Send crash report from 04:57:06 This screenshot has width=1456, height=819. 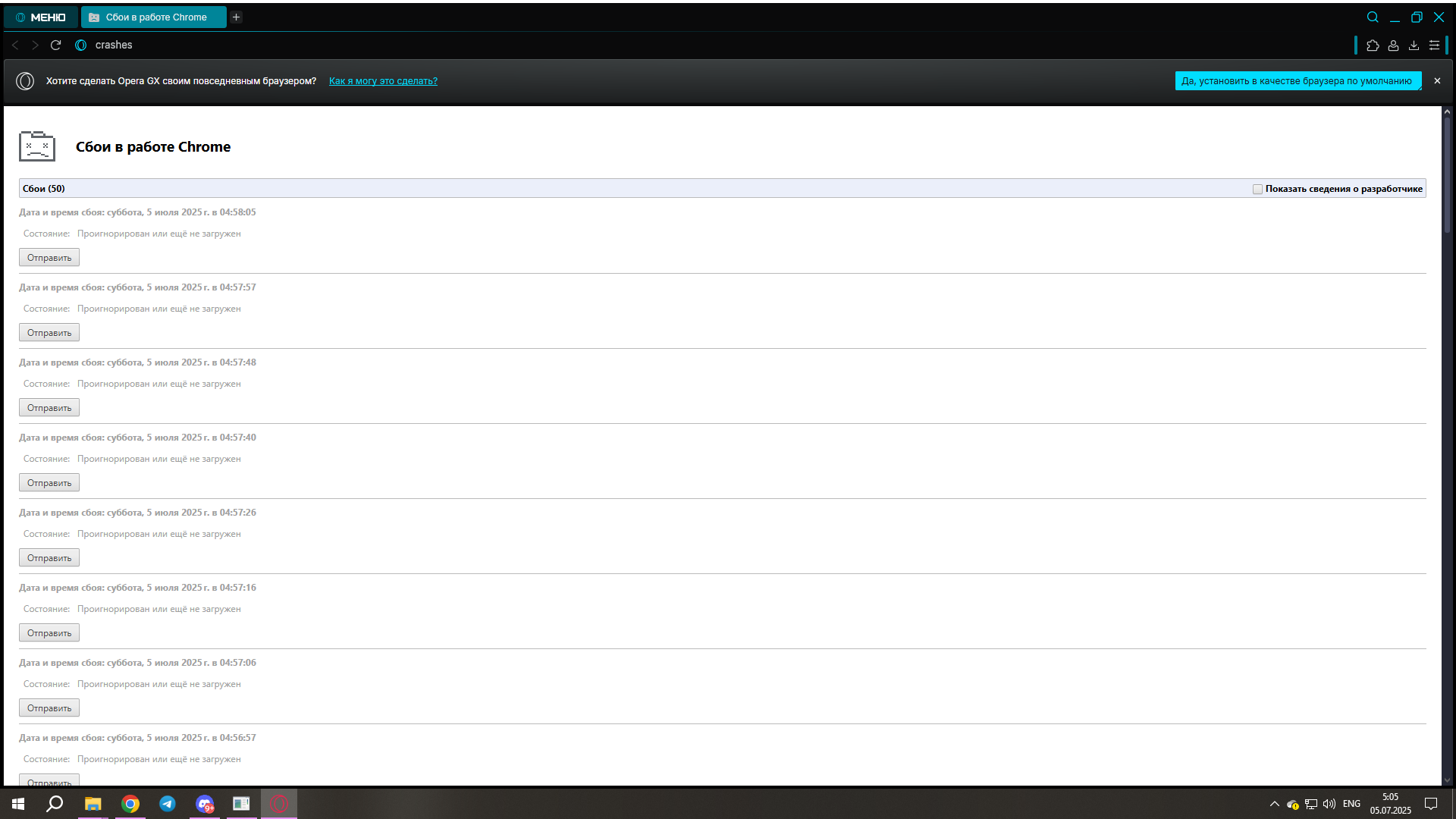49,708
